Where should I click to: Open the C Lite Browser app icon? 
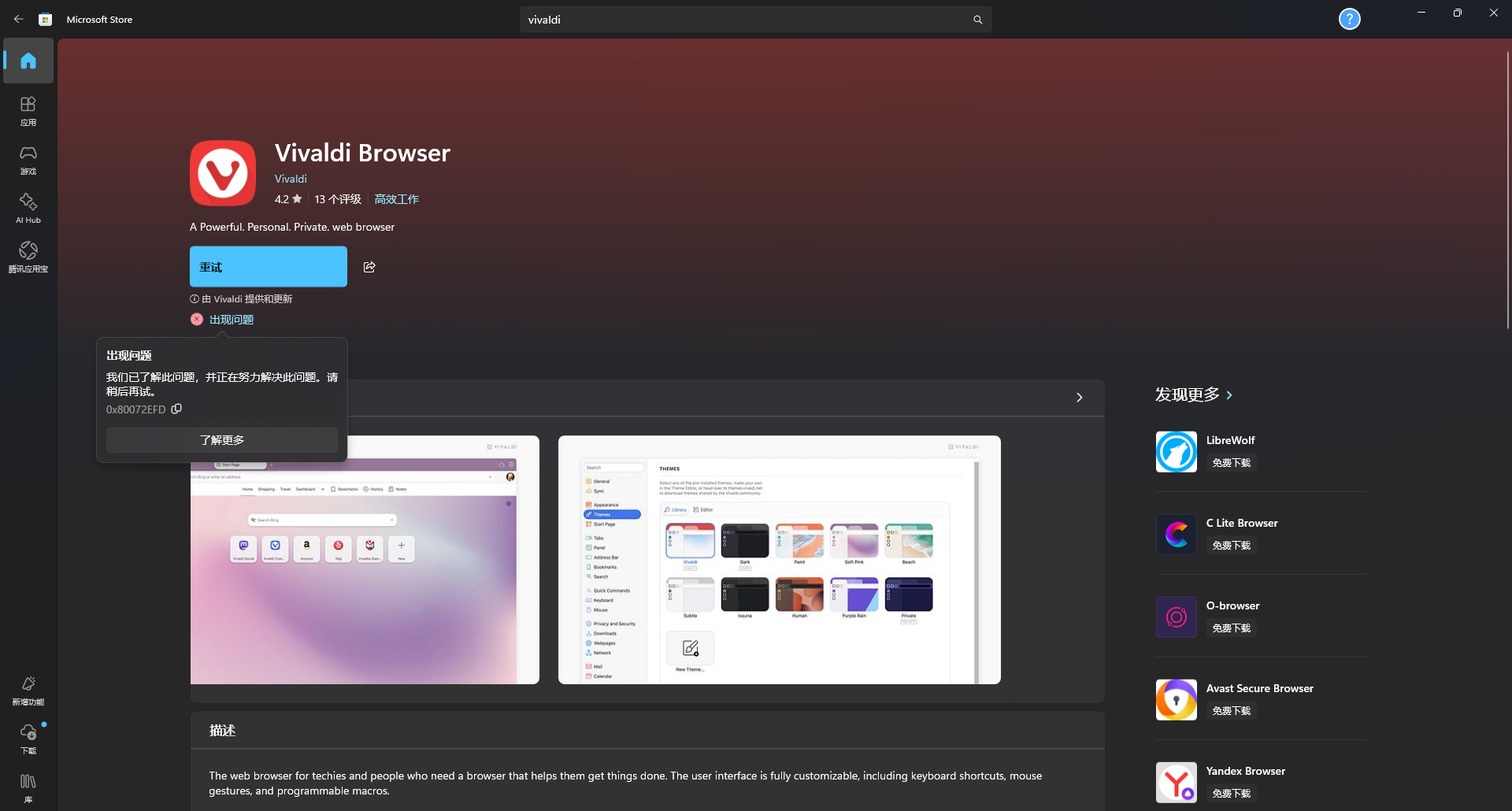[1176, 535]
